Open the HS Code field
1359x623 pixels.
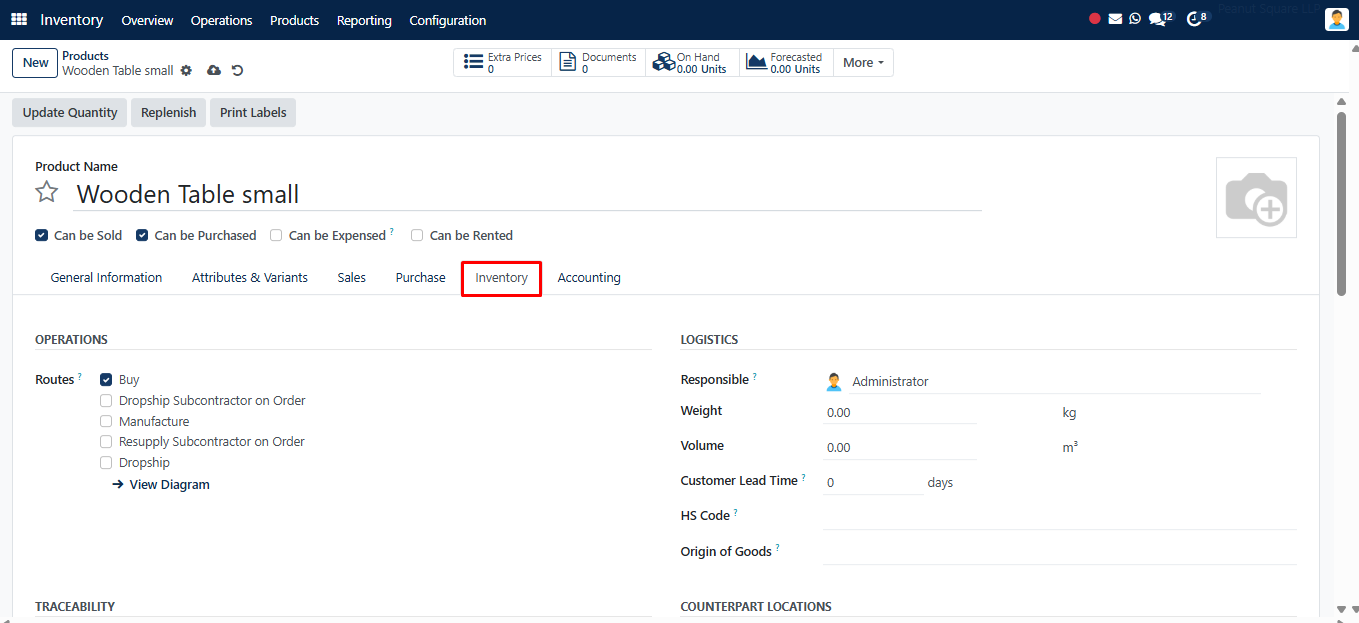[x=1060, y=516]
